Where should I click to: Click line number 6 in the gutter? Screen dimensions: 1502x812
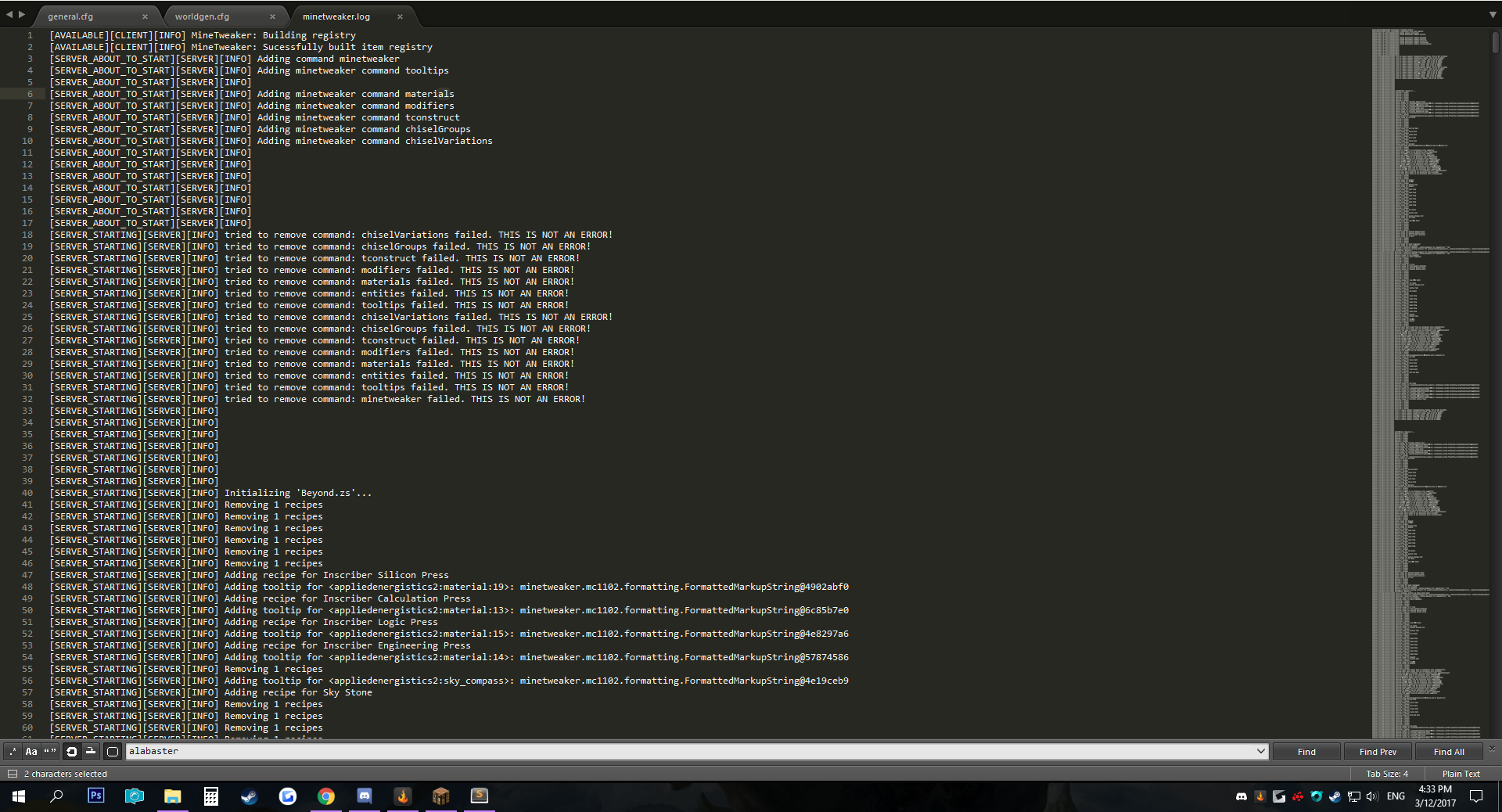click(30, 94)
